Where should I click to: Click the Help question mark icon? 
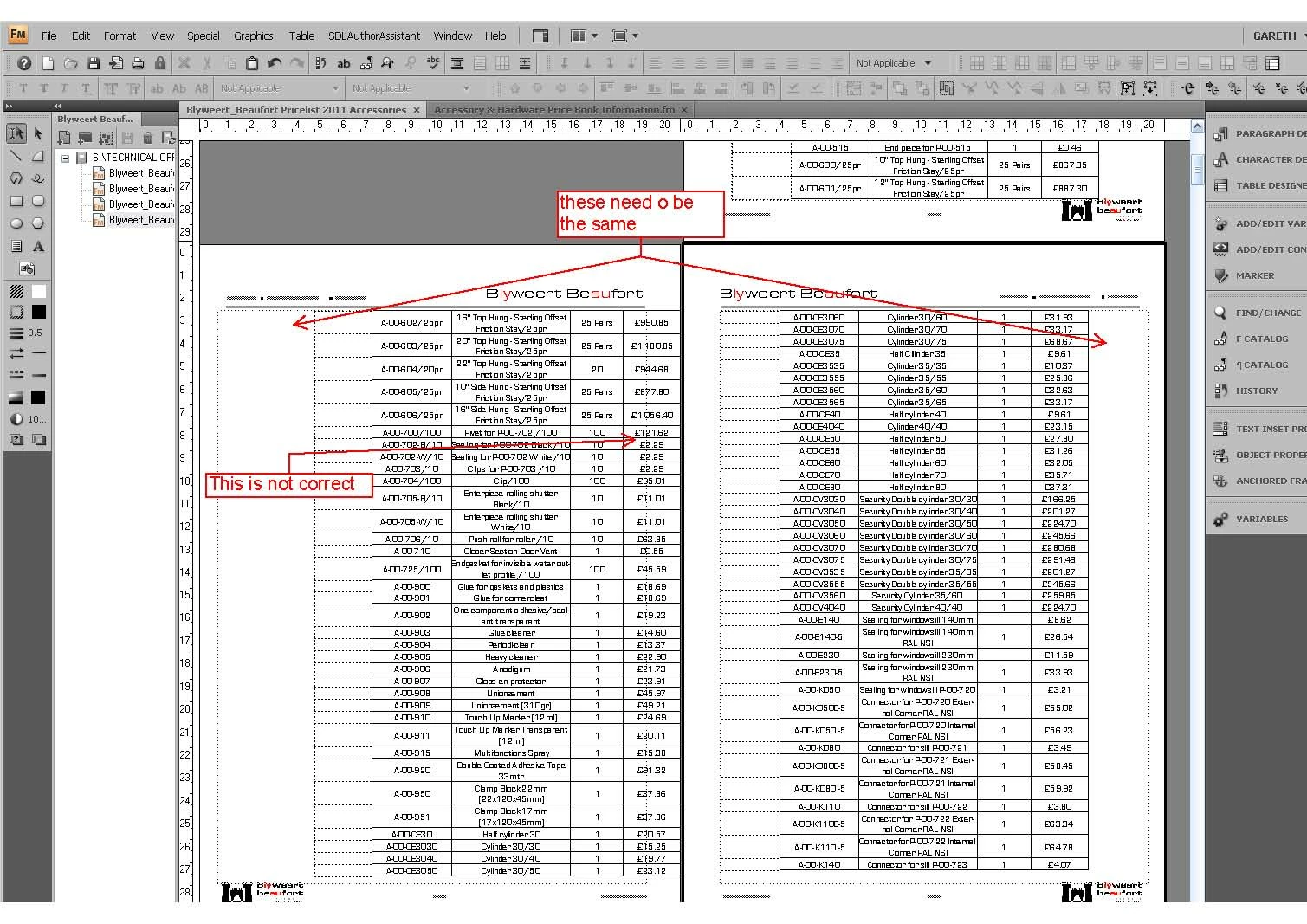[24, 63]
